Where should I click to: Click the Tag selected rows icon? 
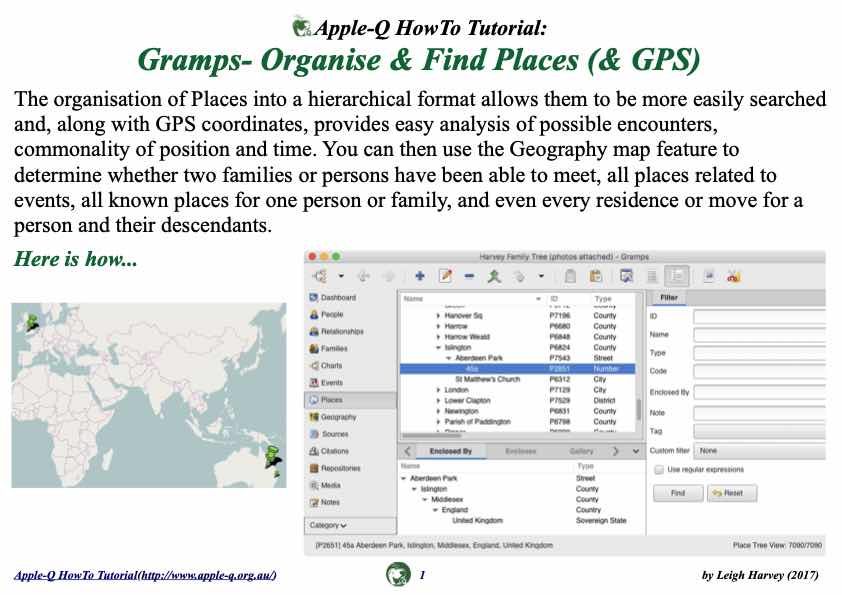click(x=519, y=276)
